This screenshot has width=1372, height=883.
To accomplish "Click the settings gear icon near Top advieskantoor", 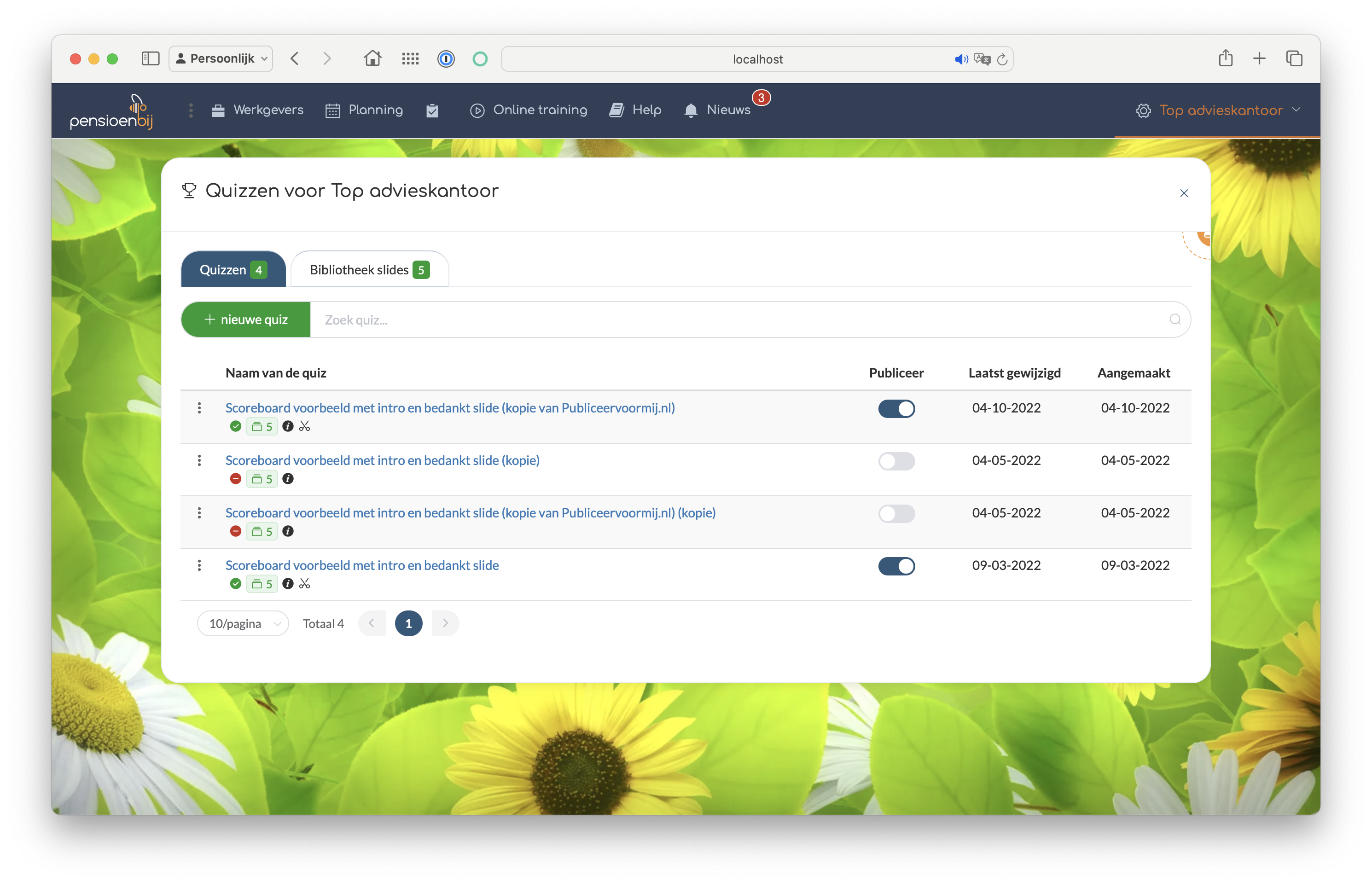I will click(1143, 110).
